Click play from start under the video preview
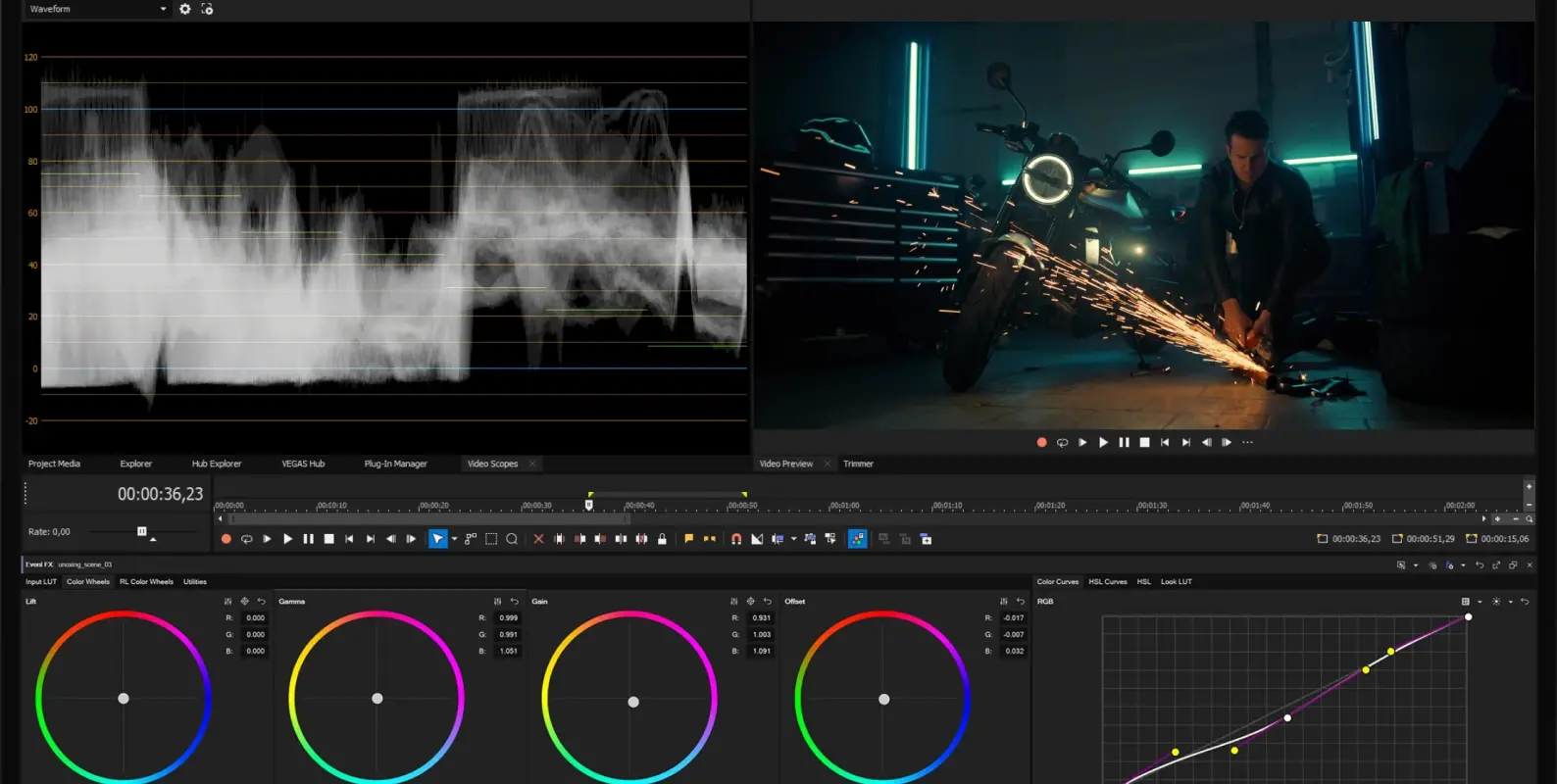 tap(1082, 442)
